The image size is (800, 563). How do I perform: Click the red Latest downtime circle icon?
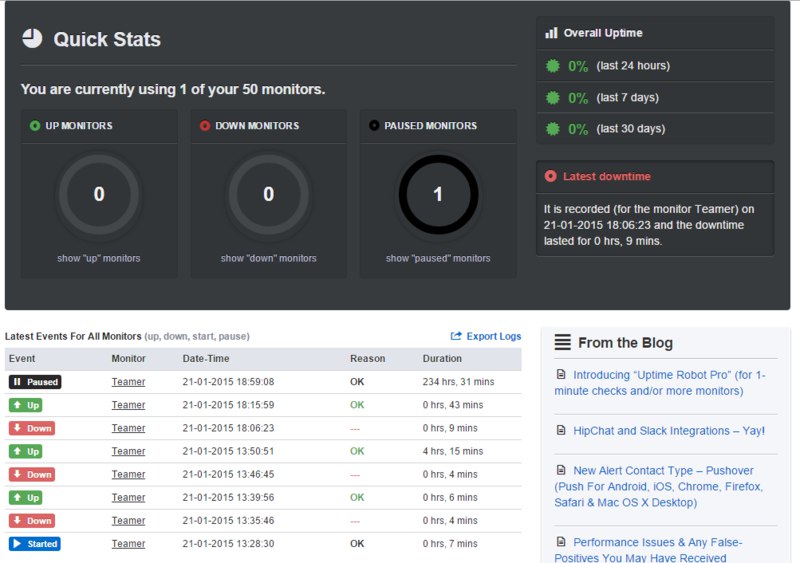tap(551, 177)
